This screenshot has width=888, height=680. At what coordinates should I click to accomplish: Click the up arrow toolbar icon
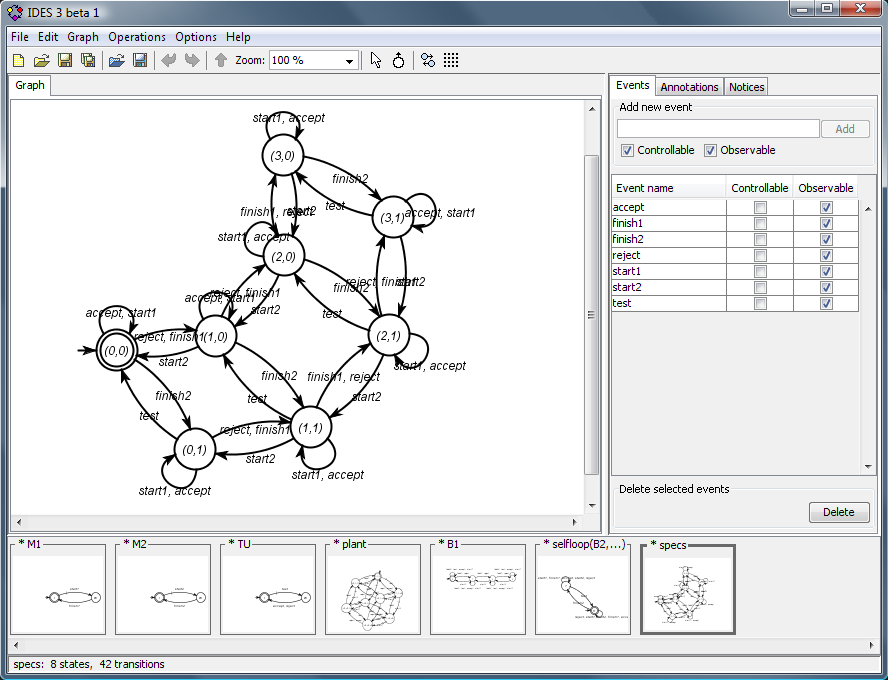pos(221,60)
